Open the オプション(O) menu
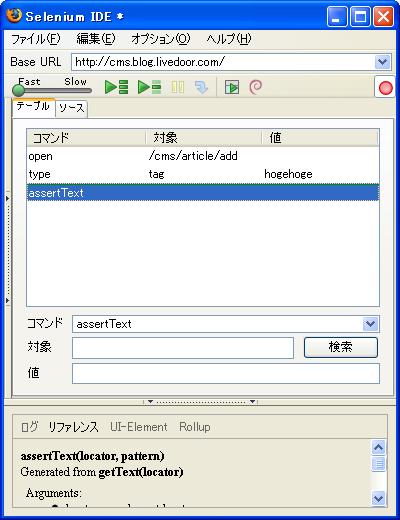 pyautogui.click(x=161, y=39)
